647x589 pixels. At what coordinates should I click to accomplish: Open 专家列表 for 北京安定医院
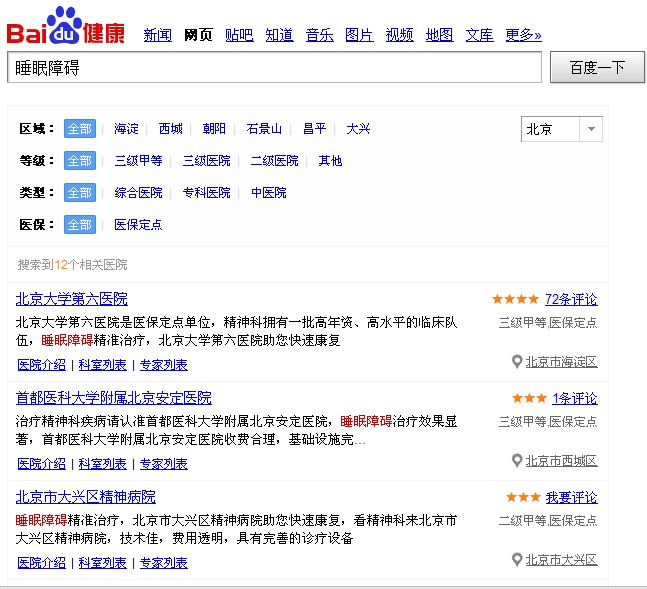click(x=163, y=464)
